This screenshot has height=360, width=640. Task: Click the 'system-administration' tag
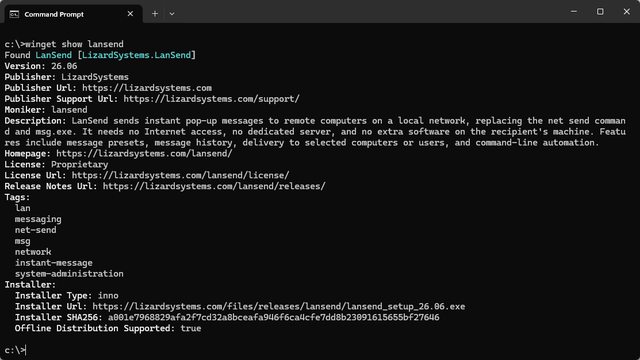point(69,274)
